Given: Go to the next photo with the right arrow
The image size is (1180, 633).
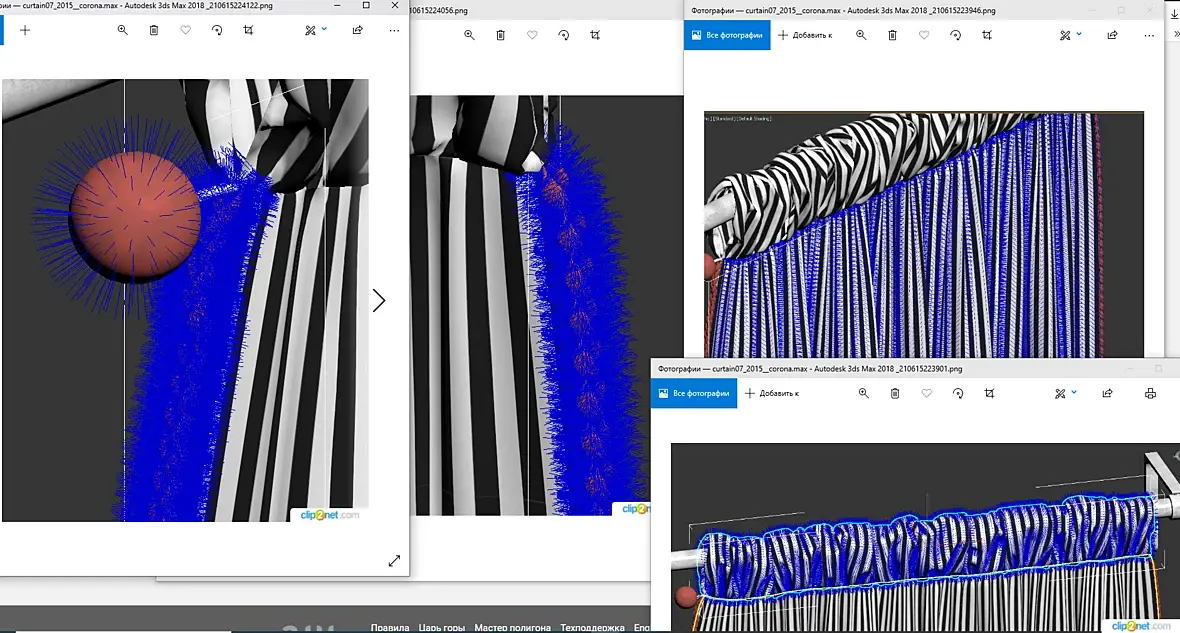Looking at the screenshot, I should [379, 300].
